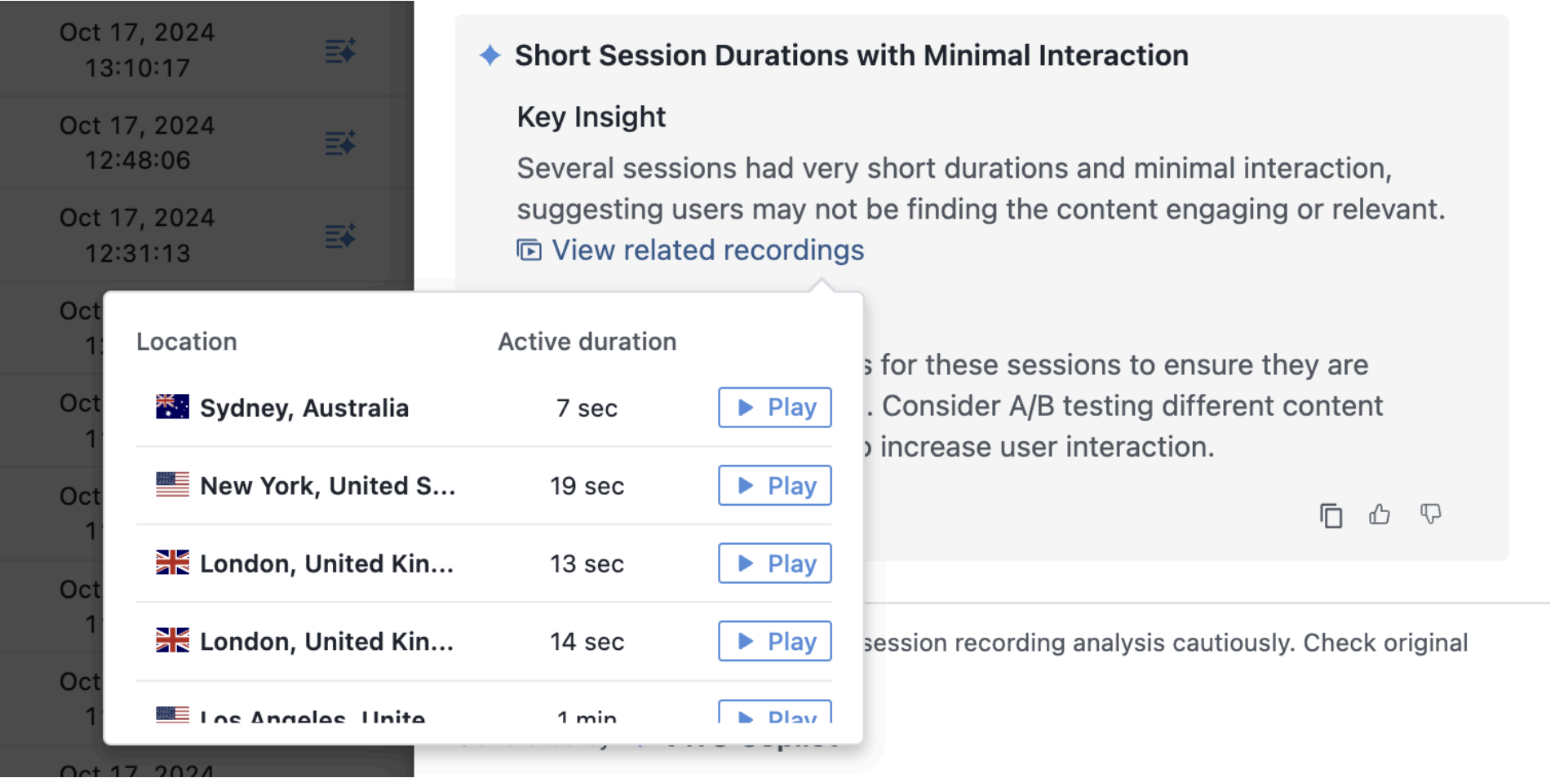Play the Los Angeles 1 min recording

click(x=775, y=712)
